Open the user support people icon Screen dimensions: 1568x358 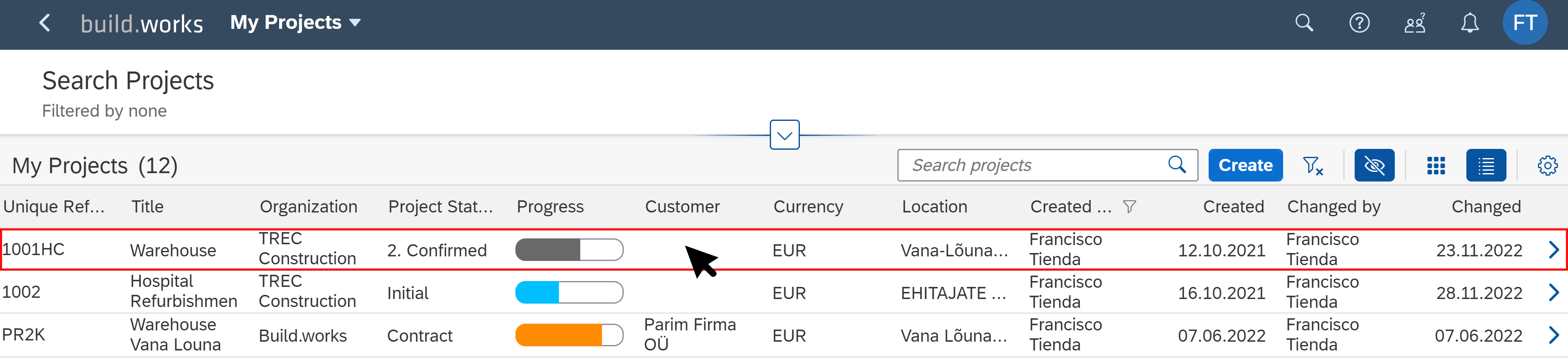tap(1414, 23)
